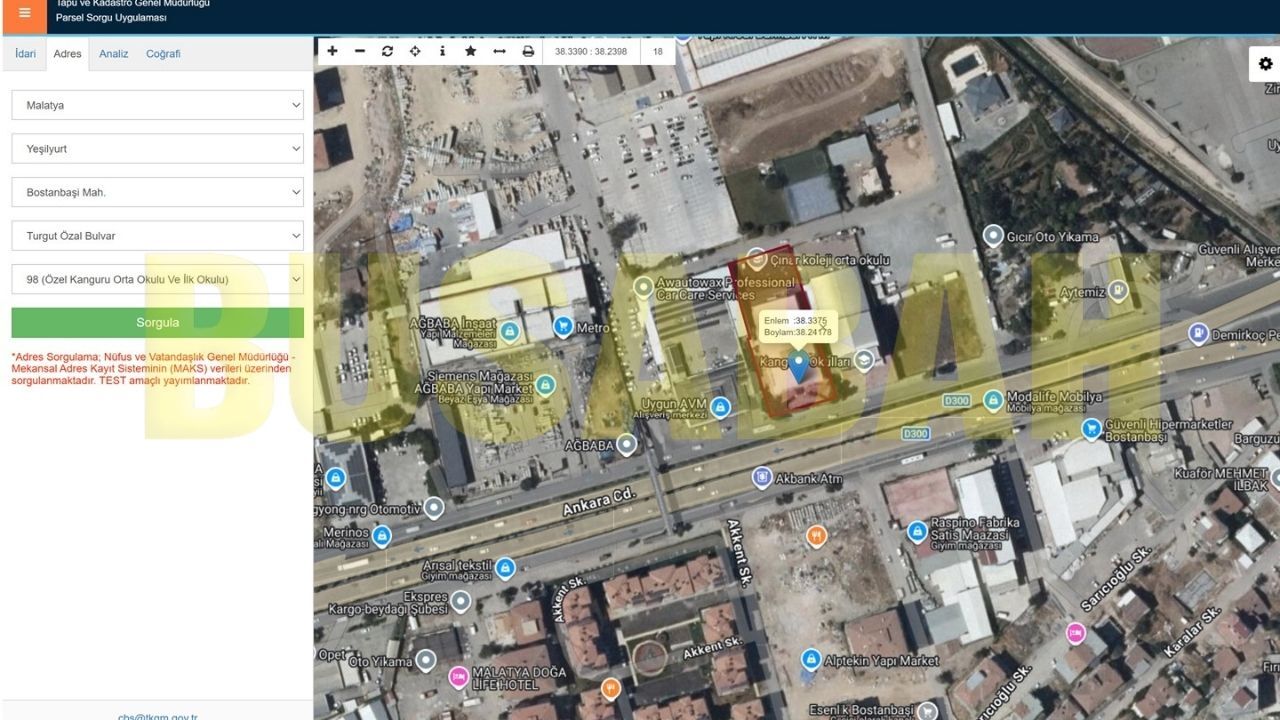Select the Uygun AVM map marker
Image resolution: width=1280 pixels, height=720 pixels.
pyautogui.click(x=720, y=408)
